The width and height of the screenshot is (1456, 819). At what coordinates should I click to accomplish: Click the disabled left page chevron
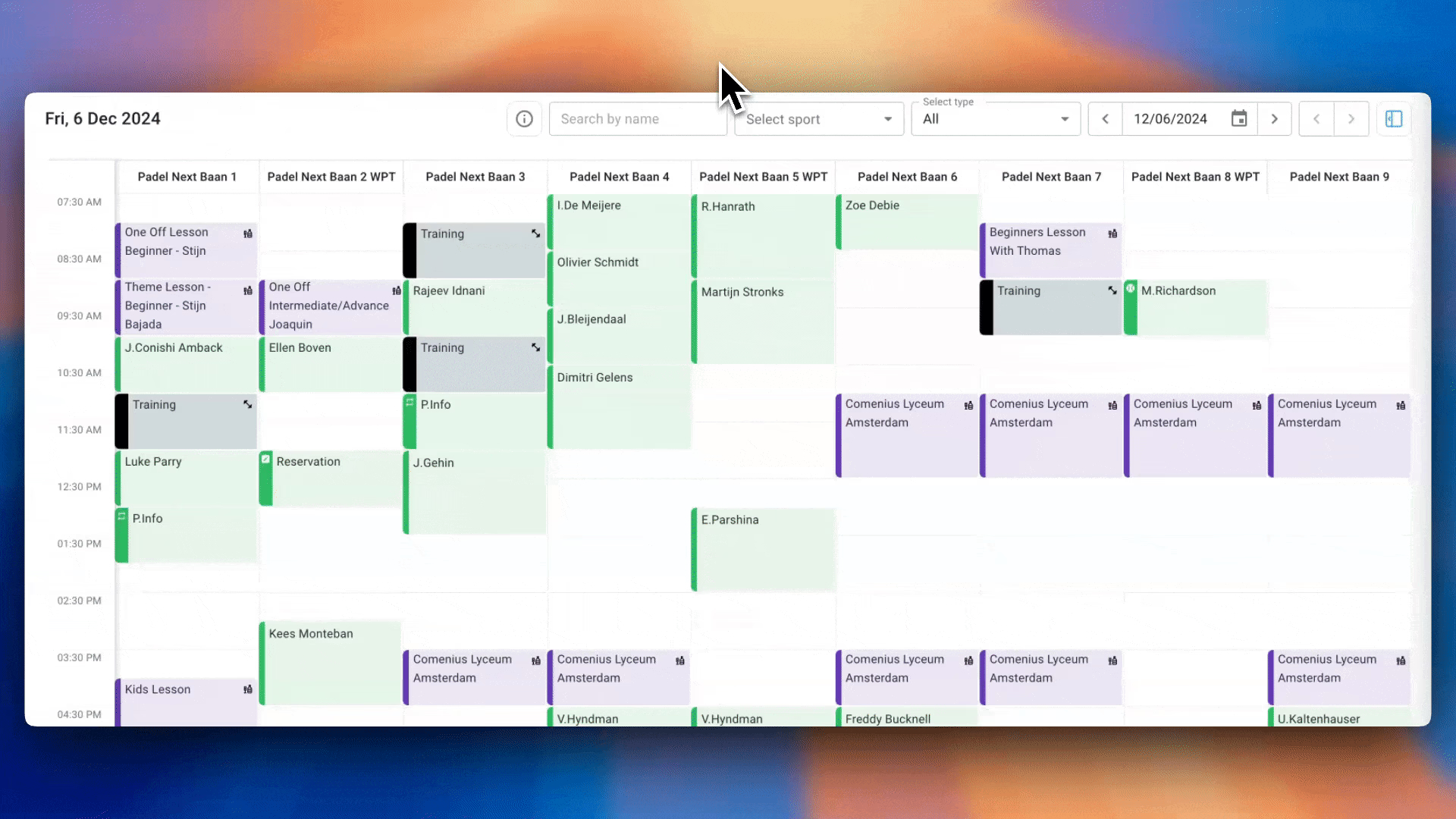tap(1316, 119)
